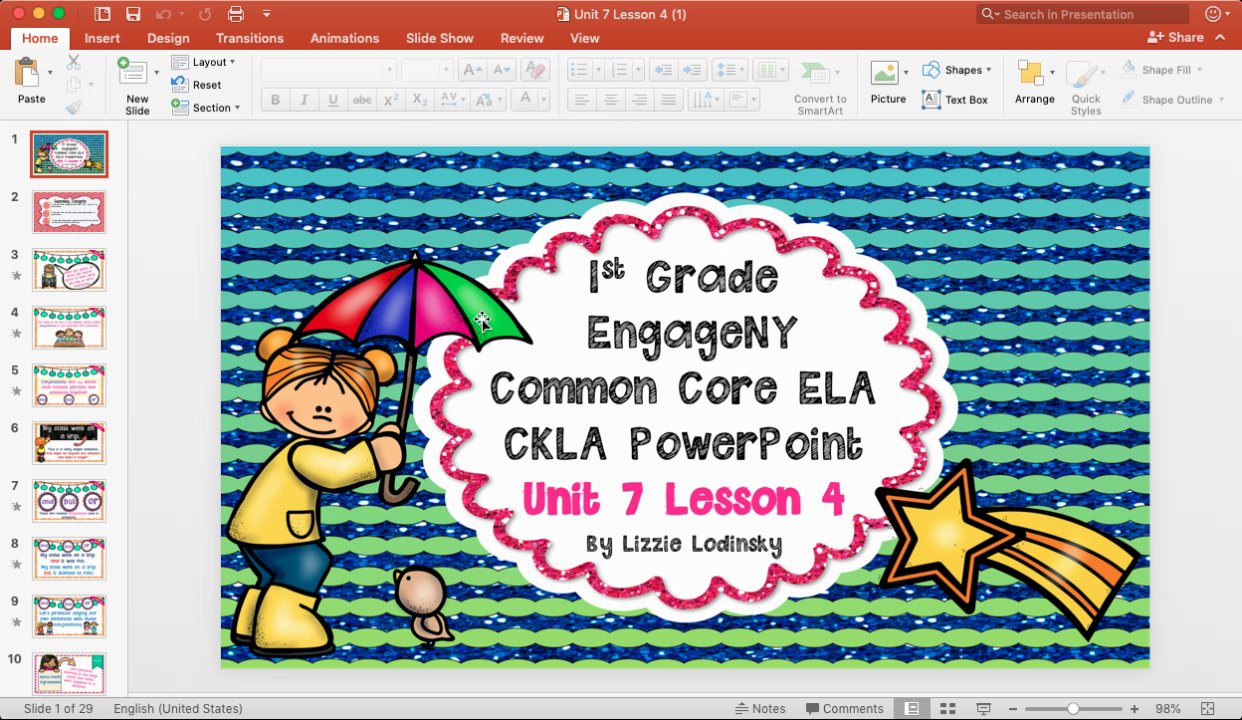1242x720 pixels.
Task: Toggle Italic formatting
Action: click(x=304, y=100)
